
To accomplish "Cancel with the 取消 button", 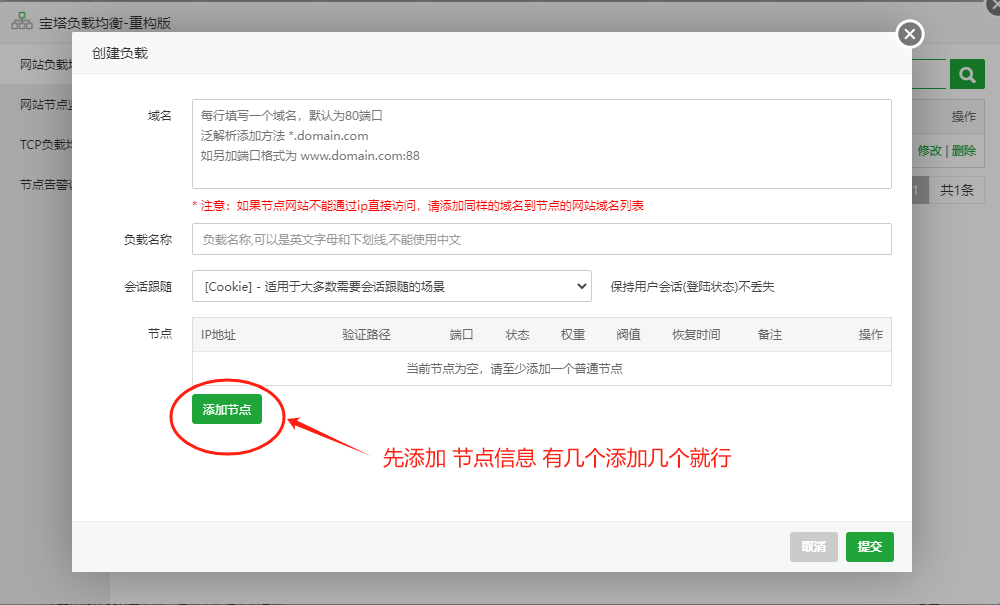I will pyautogui.click(x=814, y=546).
